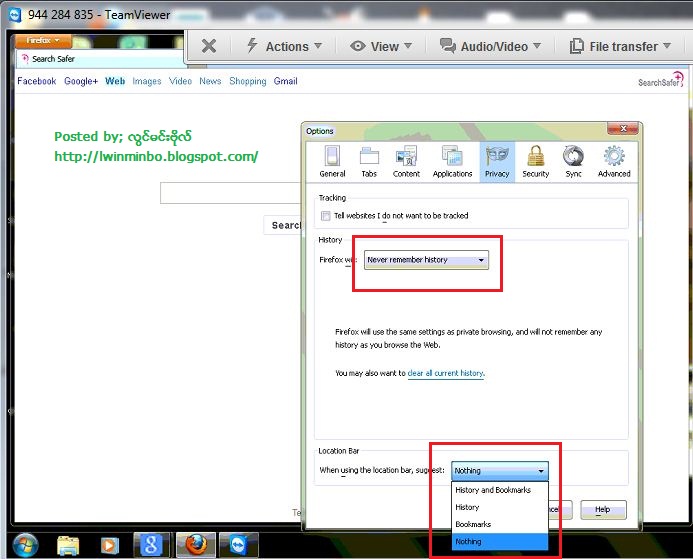Click clear all current history link

coord(446,373)
